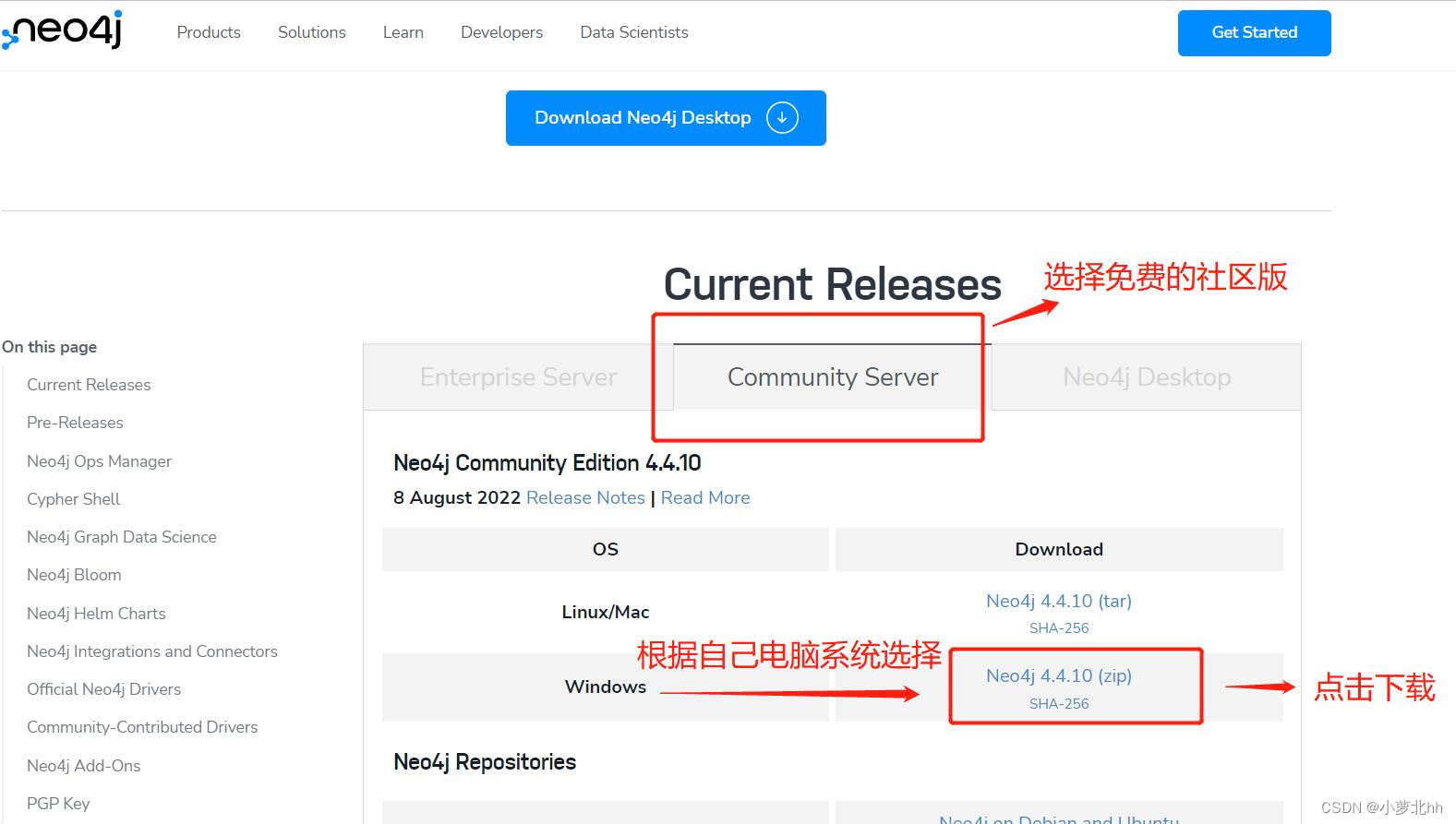Click Download Neo4j Desktop button
Screen dimensions: 1456x824
coord(666,118)
